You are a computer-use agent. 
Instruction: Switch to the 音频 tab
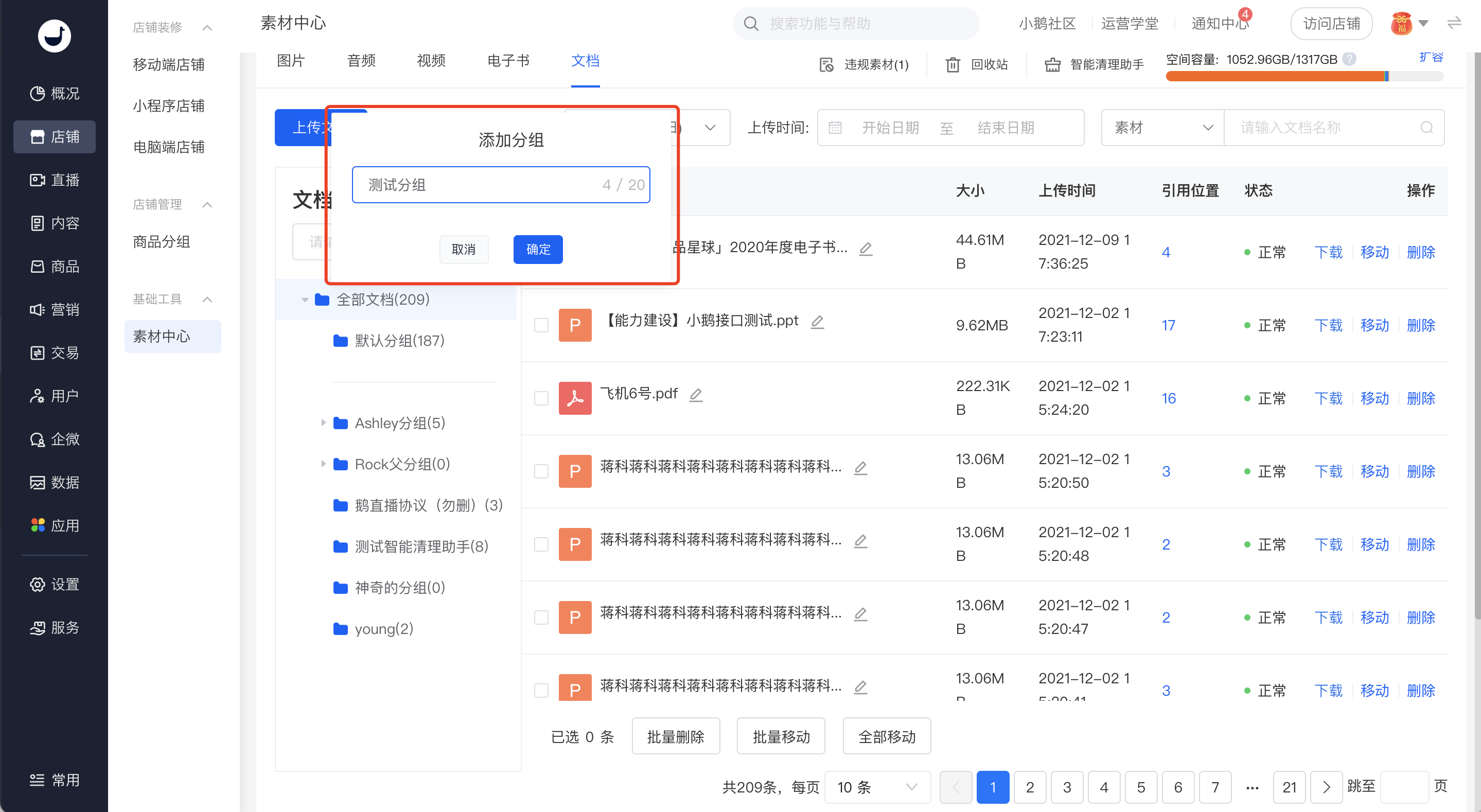coord(361,60)
